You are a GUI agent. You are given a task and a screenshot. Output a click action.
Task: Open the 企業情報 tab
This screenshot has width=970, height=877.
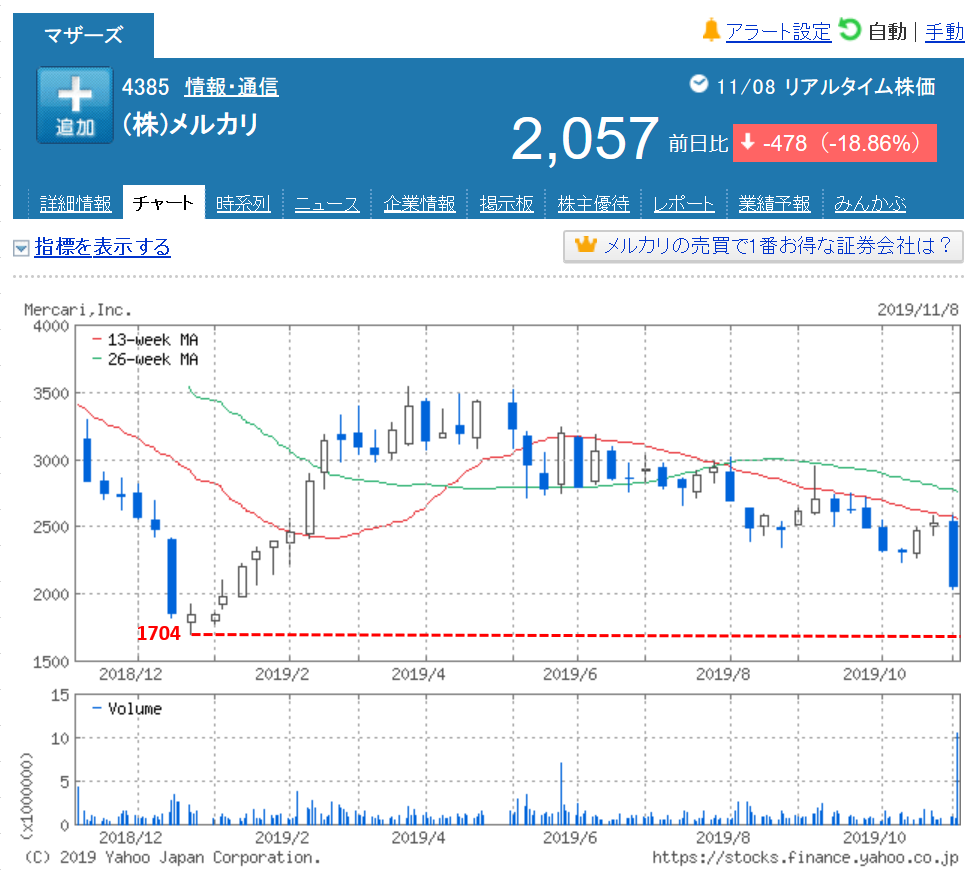[x=419, y=203]
